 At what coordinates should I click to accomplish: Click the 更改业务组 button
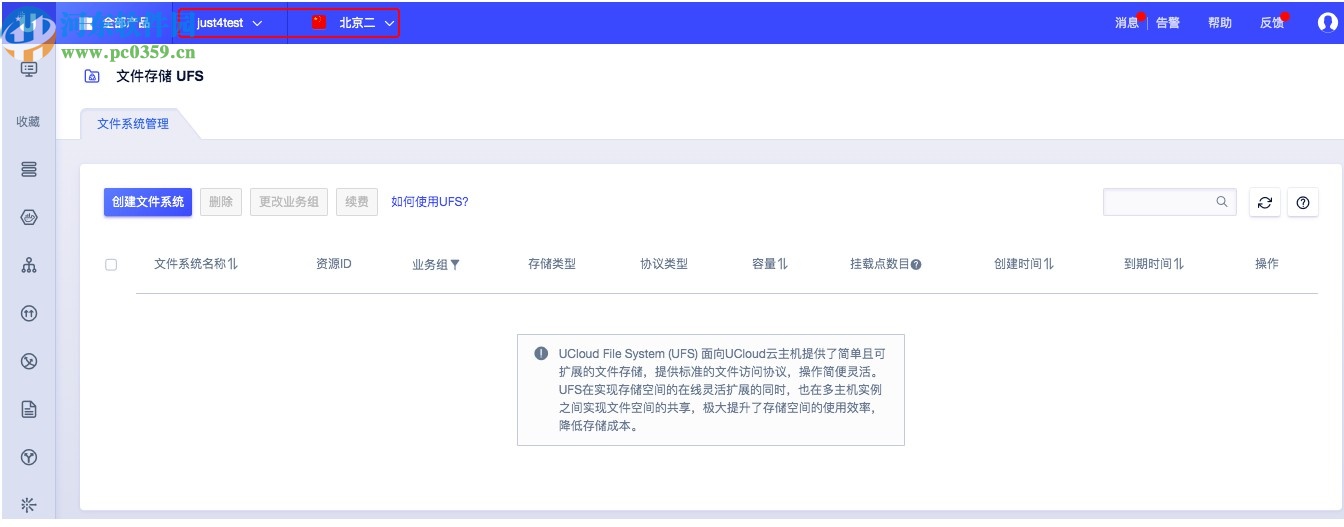tap(288, 202)
